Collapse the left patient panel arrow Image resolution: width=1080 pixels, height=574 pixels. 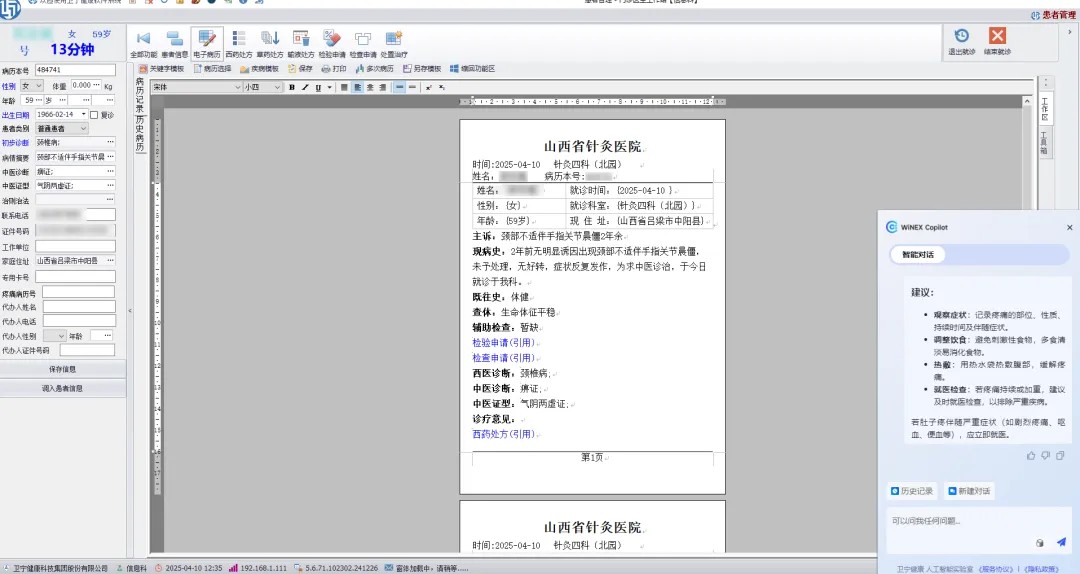(x=130, y=311)
